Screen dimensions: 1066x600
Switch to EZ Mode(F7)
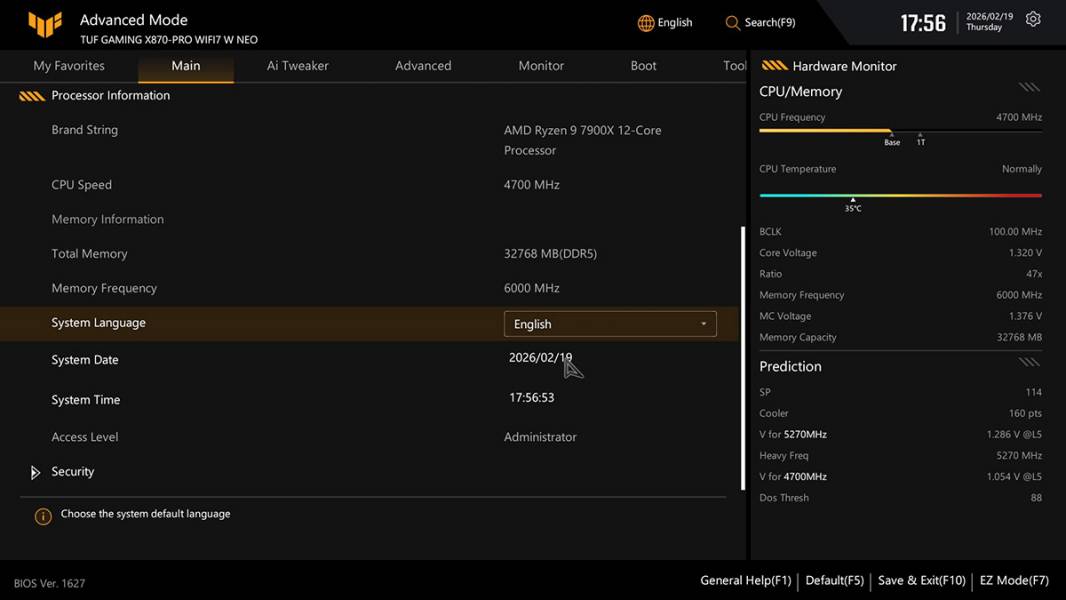coord(1014,580)
